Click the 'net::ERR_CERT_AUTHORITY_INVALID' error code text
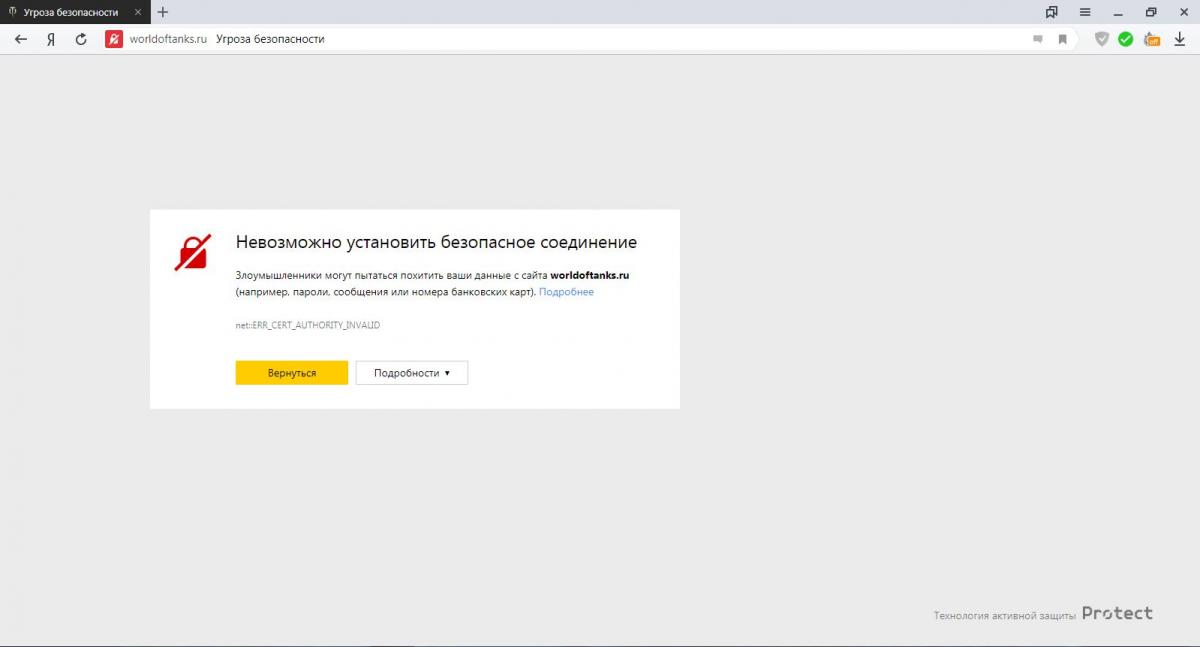The width and height of the screenshot is (1200, 647). coord(308,326)
